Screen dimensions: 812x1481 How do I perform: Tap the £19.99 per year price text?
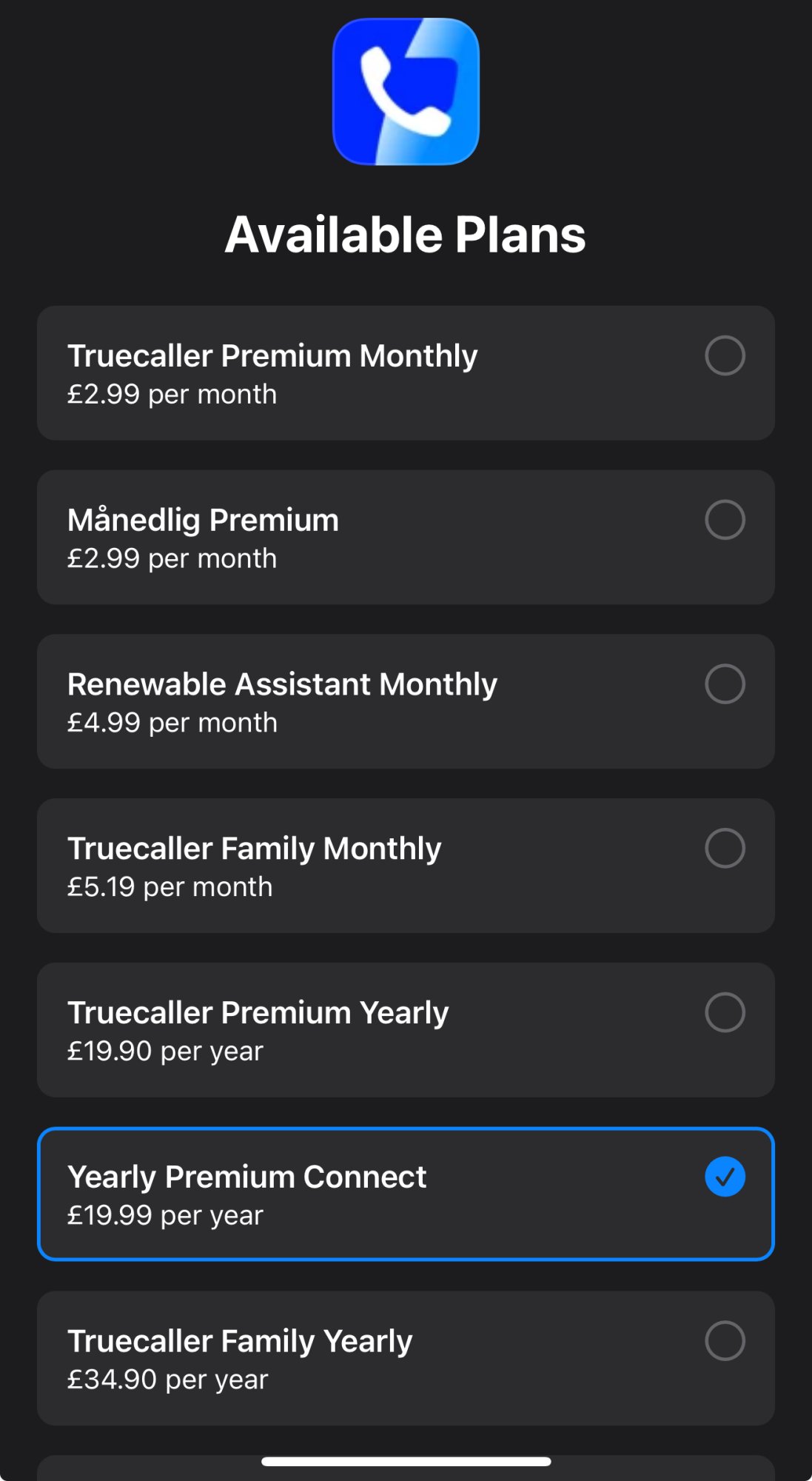pyautogui.click(x=165, y=1215)
